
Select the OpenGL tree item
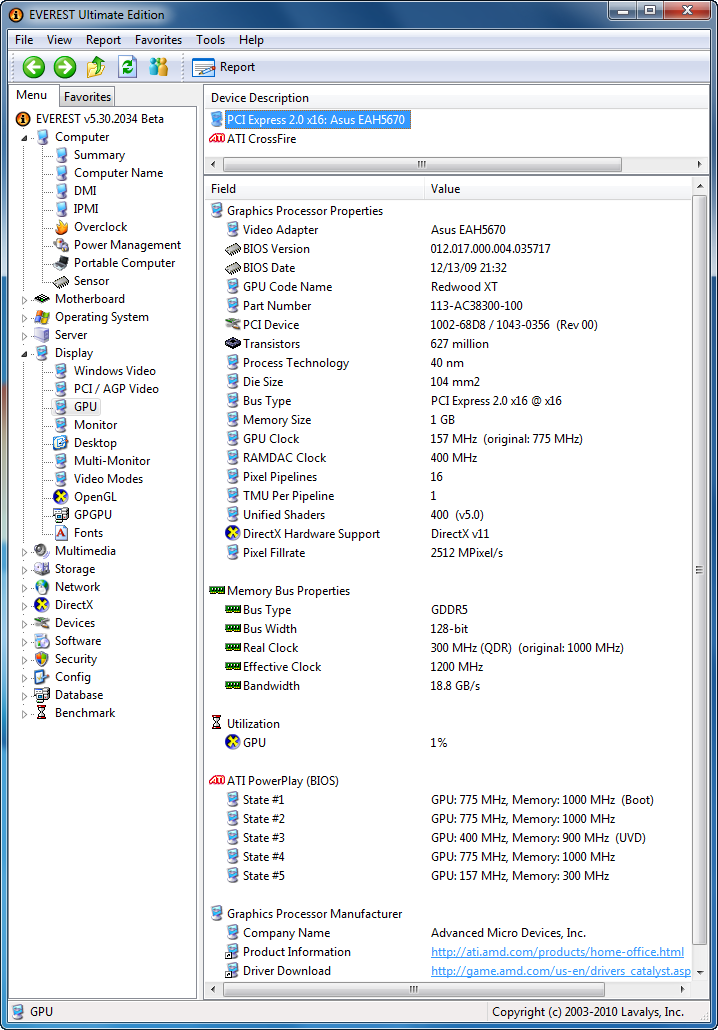tap(95, 497)
